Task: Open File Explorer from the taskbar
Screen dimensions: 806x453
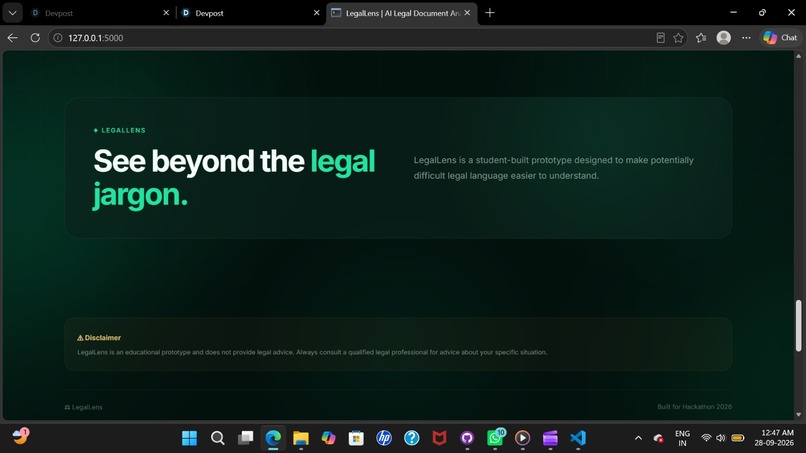Action: pyautogui.click(x=301, y=438)
